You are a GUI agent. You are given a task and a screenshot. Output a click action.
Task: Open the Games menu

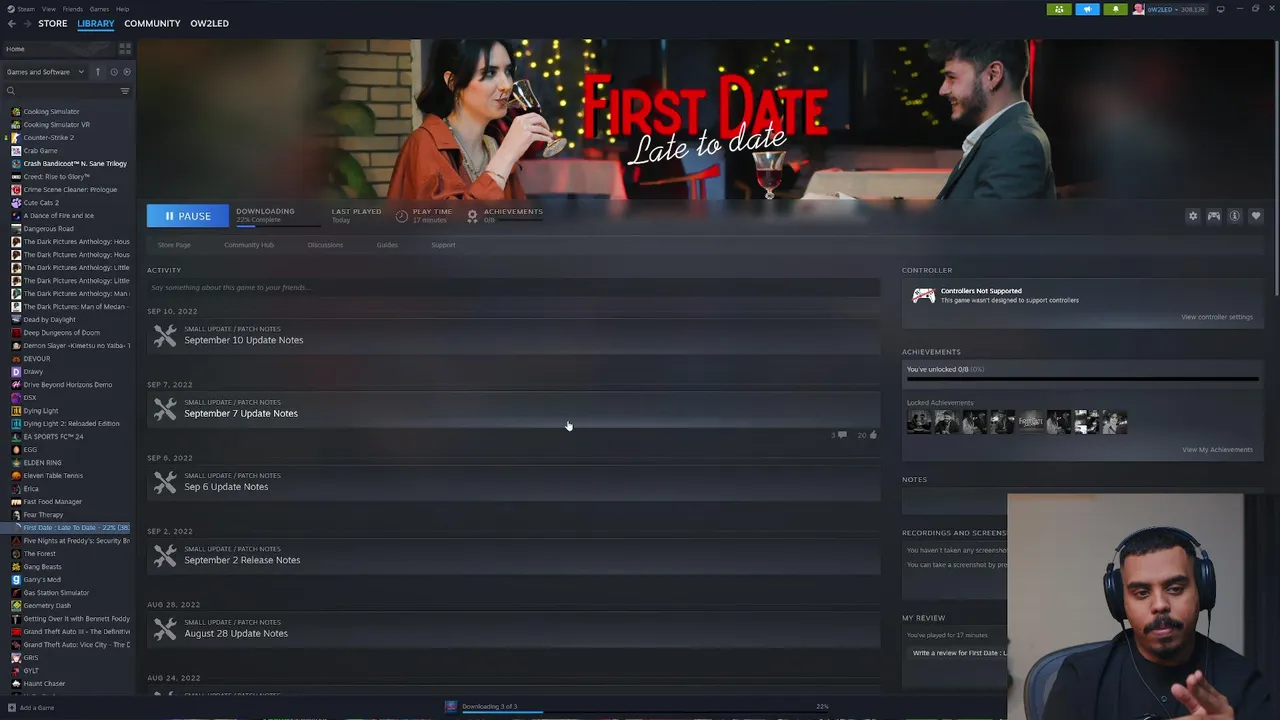(99, 9)
